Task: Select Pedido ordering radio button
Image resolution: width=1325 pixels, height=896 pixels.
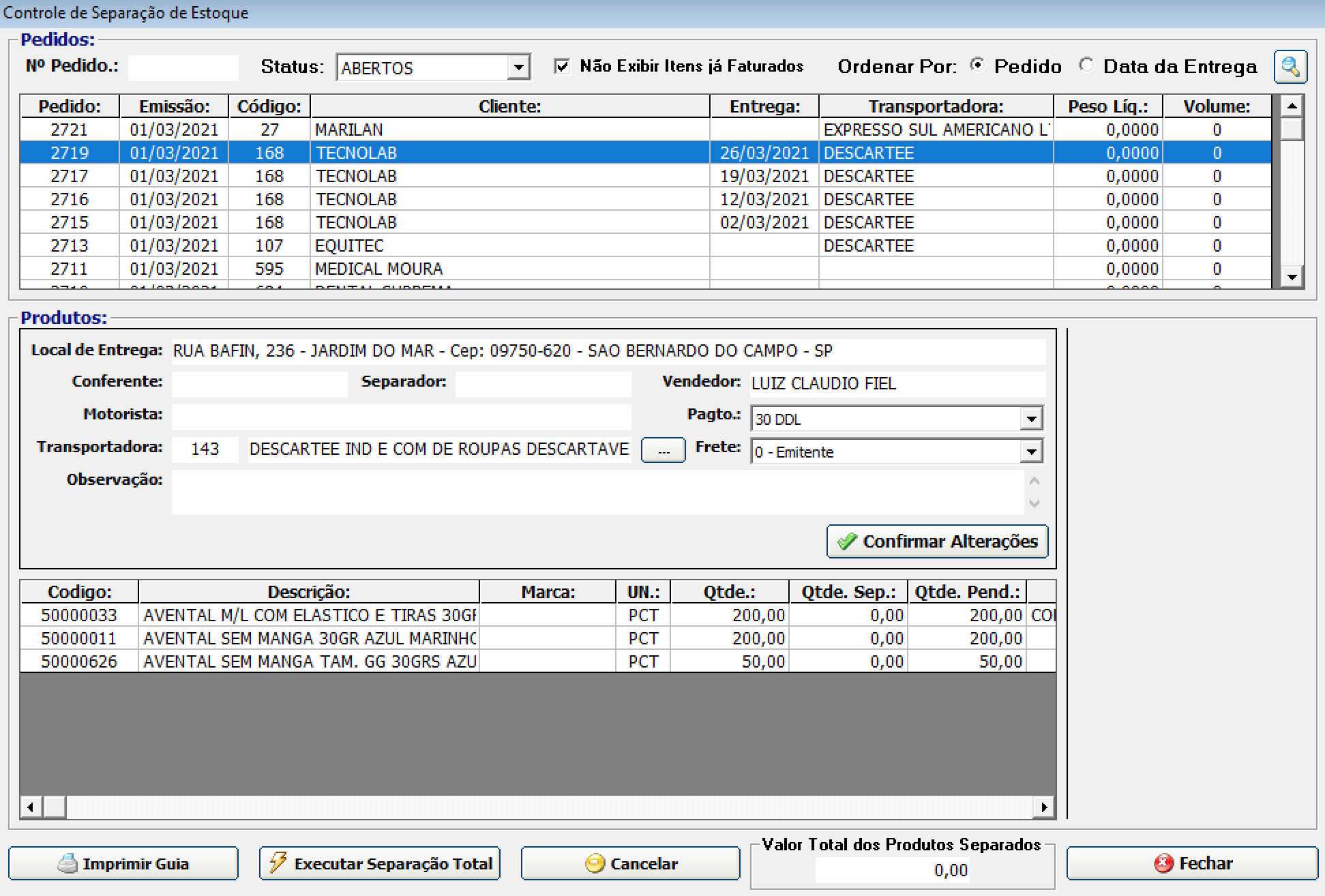Action: pos(977,65)
